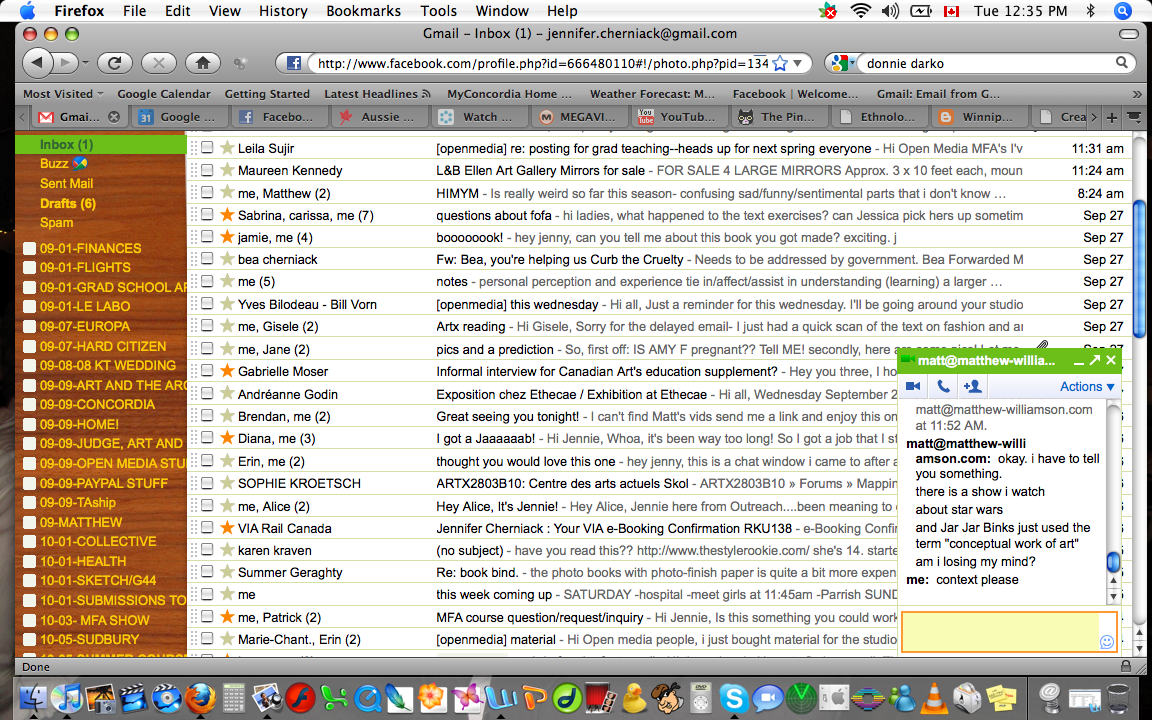Click the chat conversation scrollbar thumb
The height and width of the screenshot is (720, 1152).
[x=1112, y=561]
